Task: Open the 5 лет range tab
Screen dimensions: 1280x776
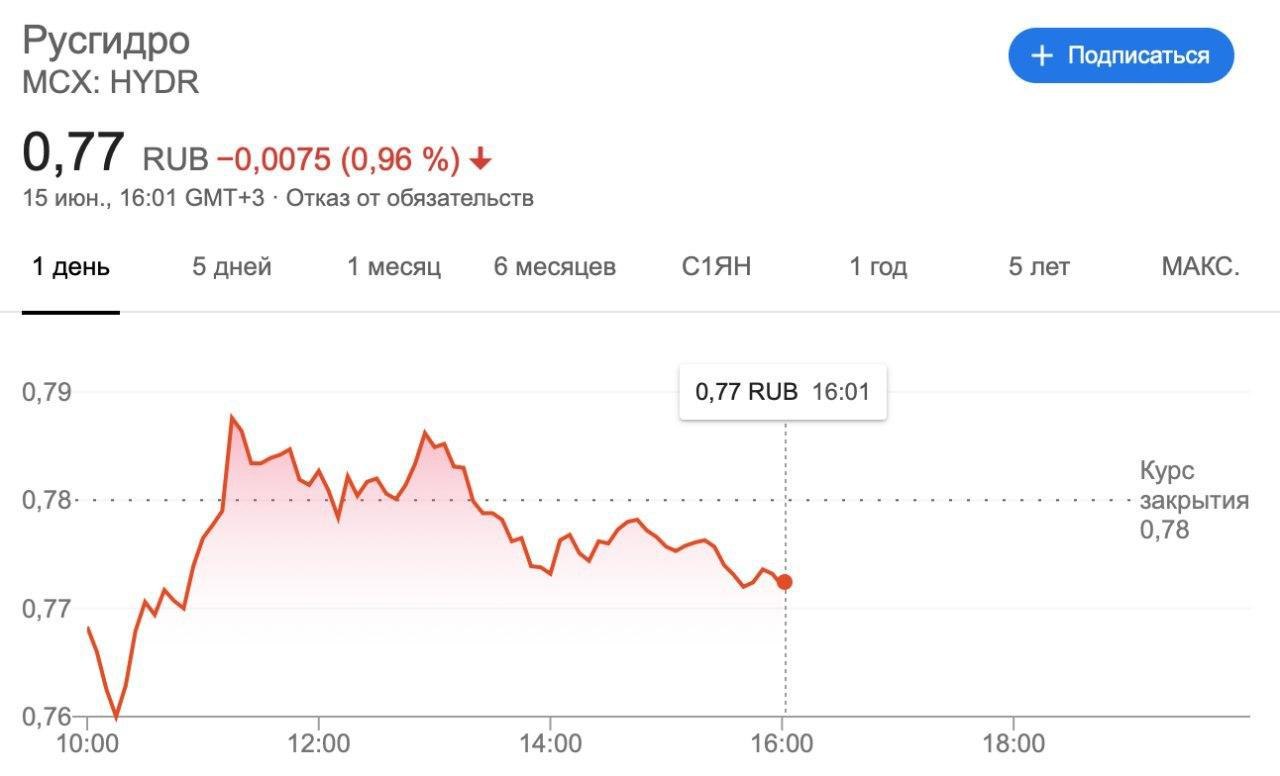Action: tap(1039, 268)
